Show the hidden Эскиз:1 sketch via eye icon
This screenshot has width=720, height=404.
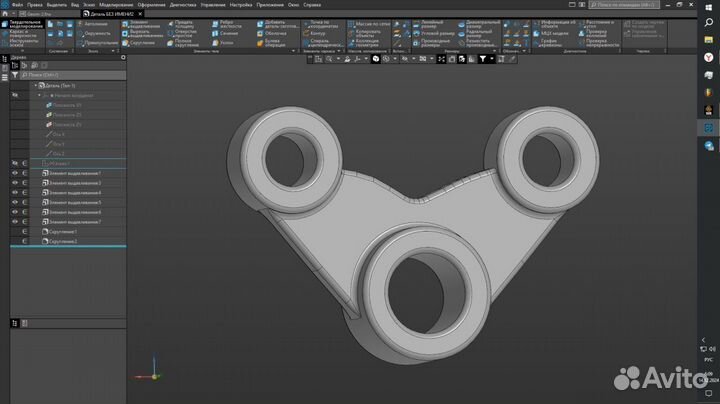point(15,163)
